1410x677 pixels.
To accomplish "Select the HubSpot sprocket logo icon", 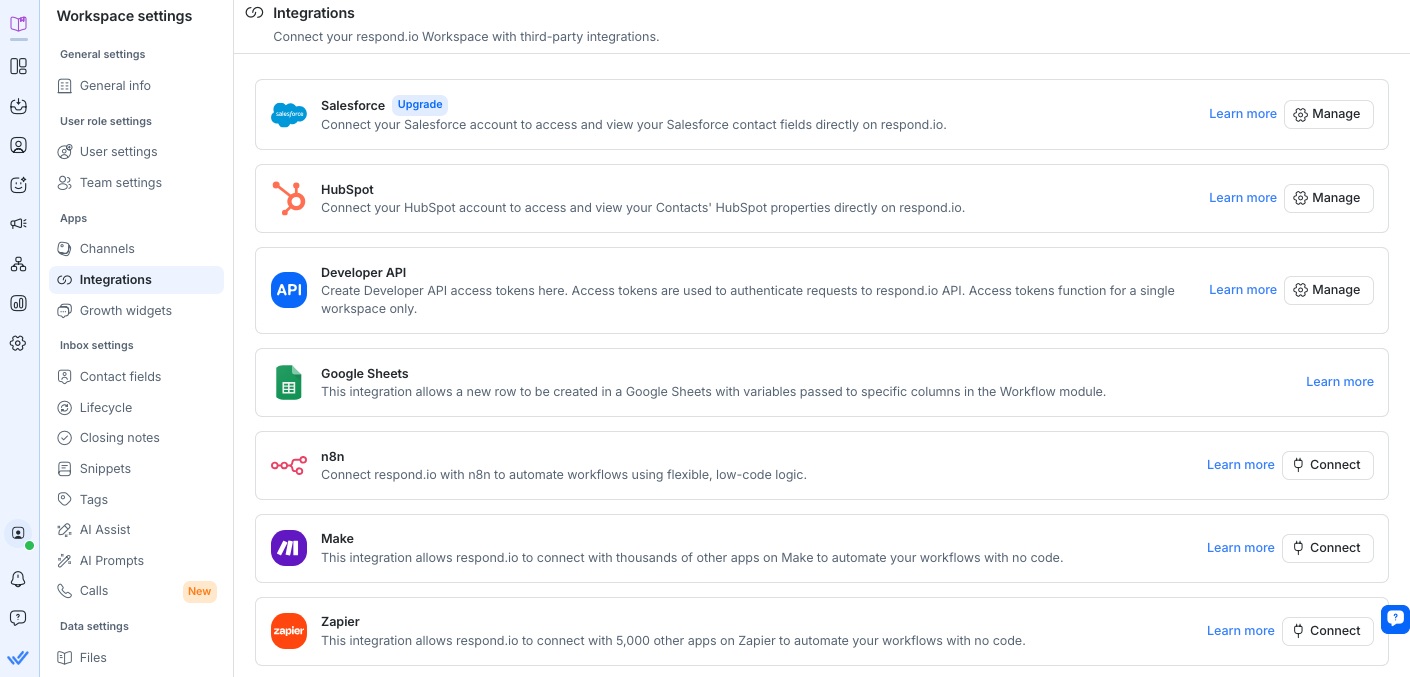I will [289, 198].
